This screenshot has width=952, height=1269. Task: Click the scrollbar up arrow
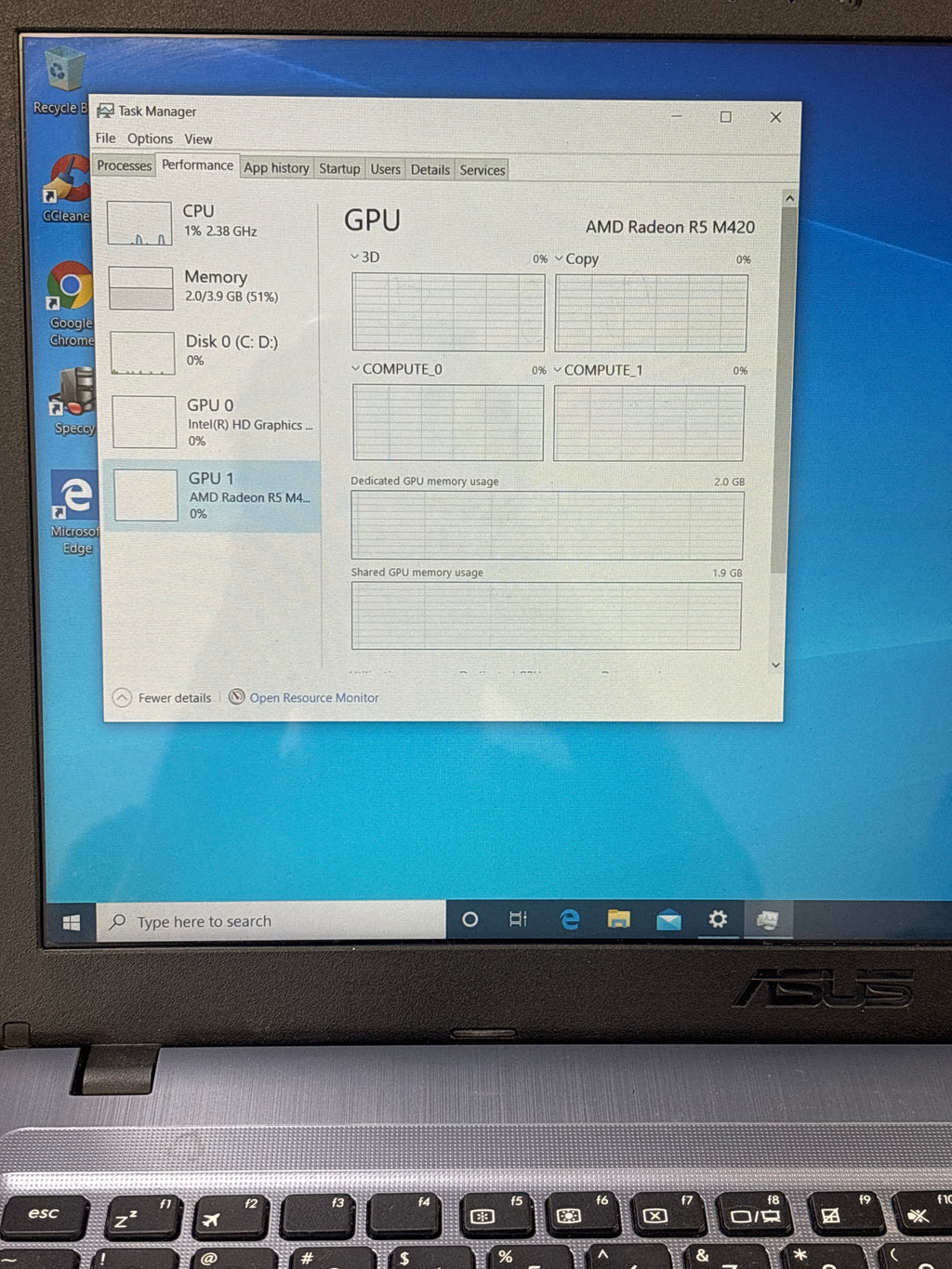tap(789, 199)
